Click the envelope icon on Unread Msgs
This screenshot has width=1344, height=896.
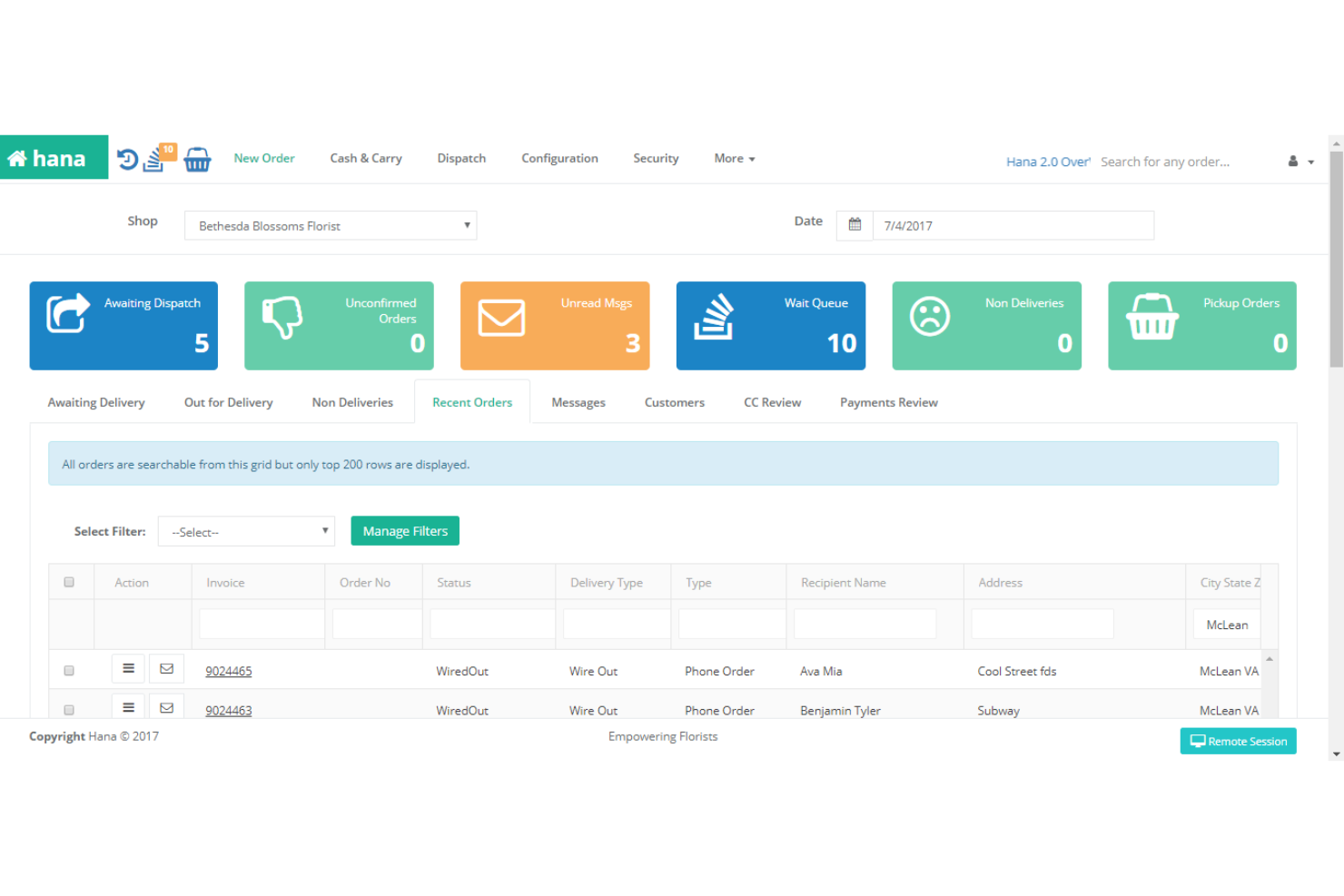pyautogui.click(x=501, y=318)
